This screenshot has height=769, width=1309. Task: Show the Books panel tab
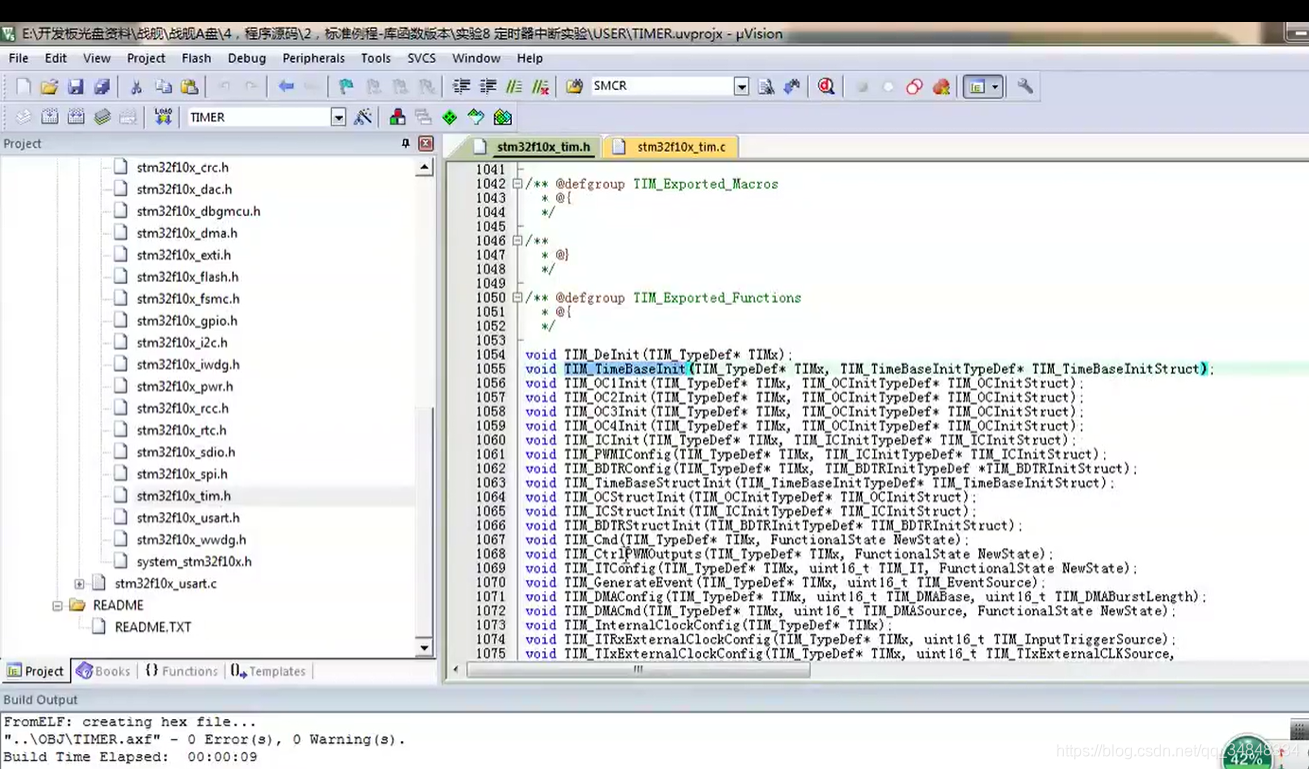pyautogui.click(x=103, y=671)
